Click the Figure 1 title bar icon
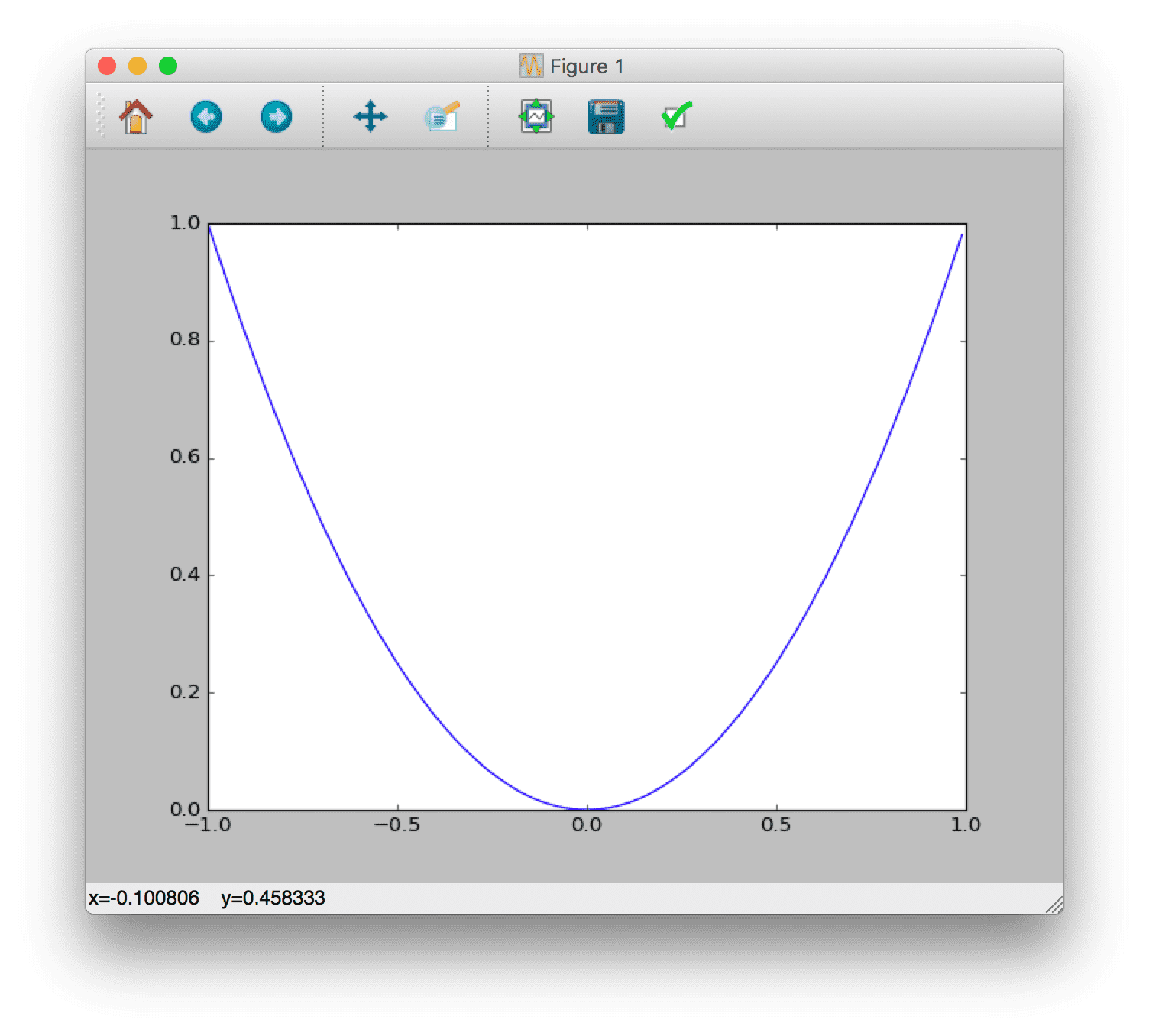The height and width of the screenshot is (1036, 1149). click(531, 66)
